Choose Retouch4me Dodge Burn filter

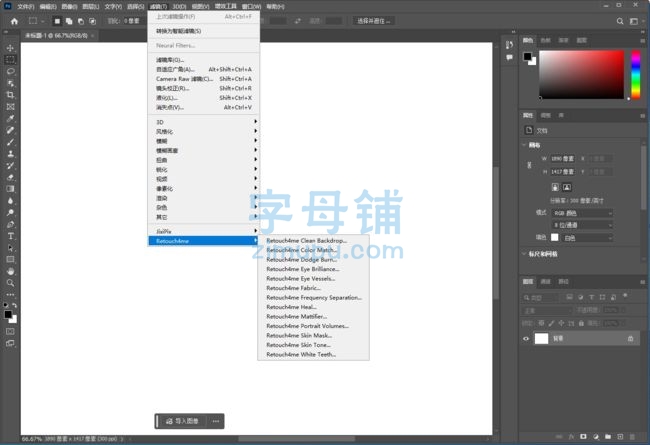[313, 260]
